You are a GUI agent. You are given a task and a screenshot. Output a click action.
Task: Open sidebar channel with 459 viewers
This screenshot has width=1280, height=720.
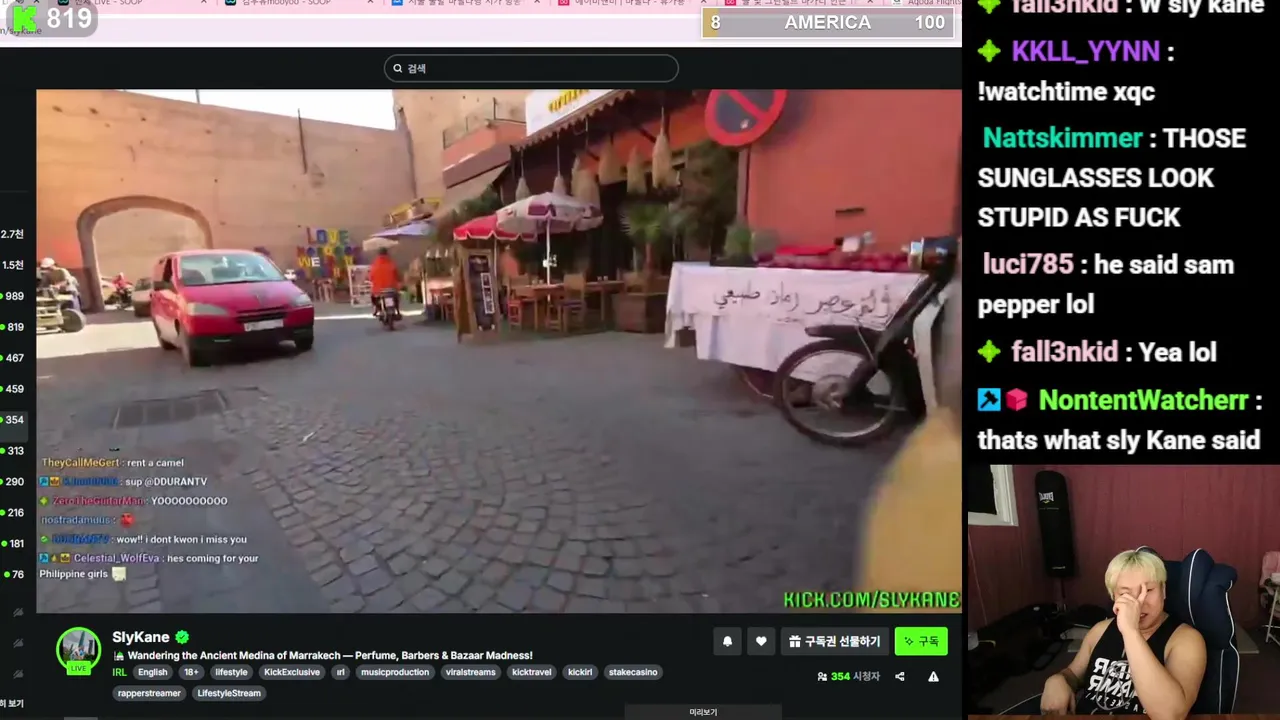point(12,389)
